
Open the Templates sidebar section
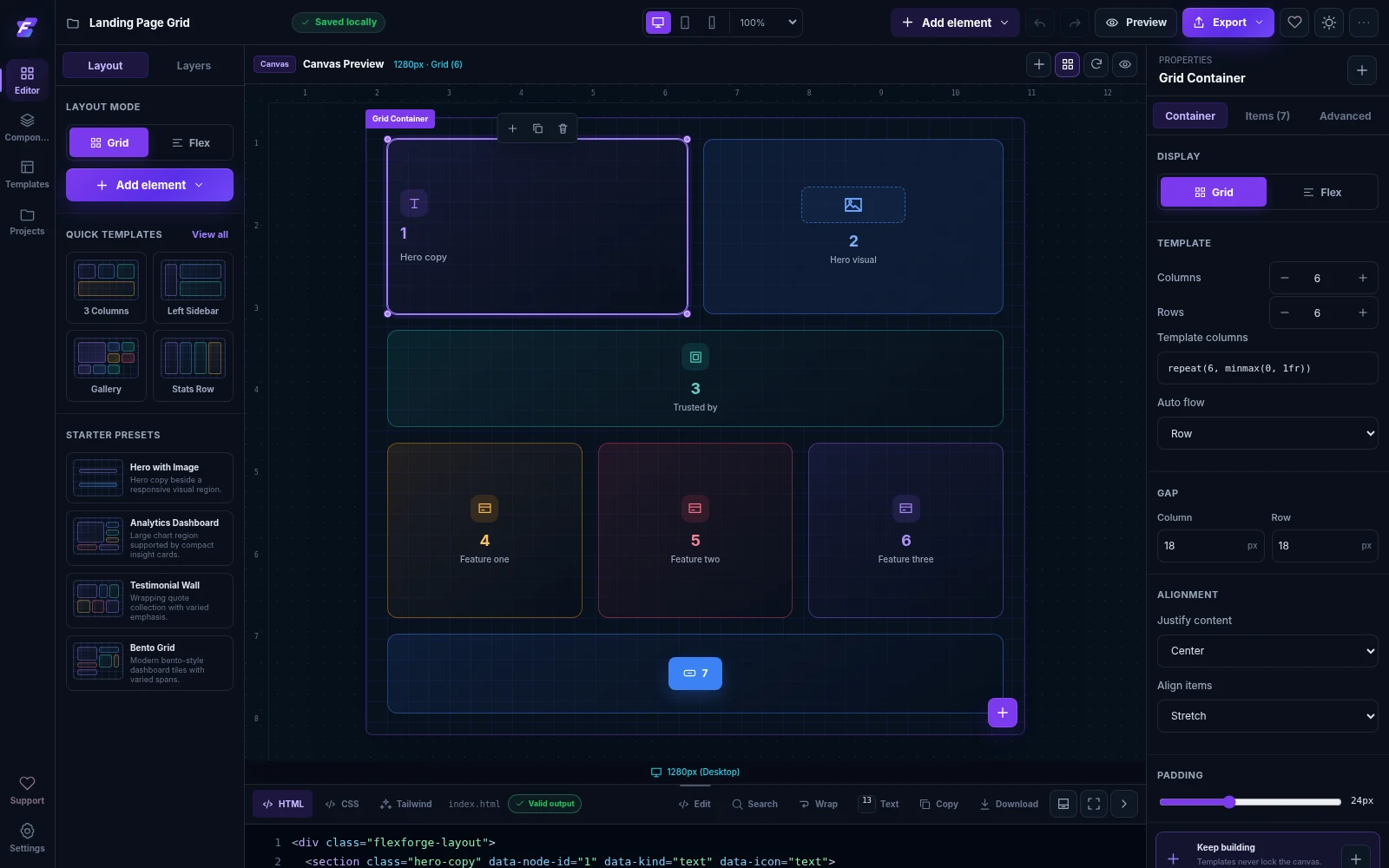tap(27, 174)
